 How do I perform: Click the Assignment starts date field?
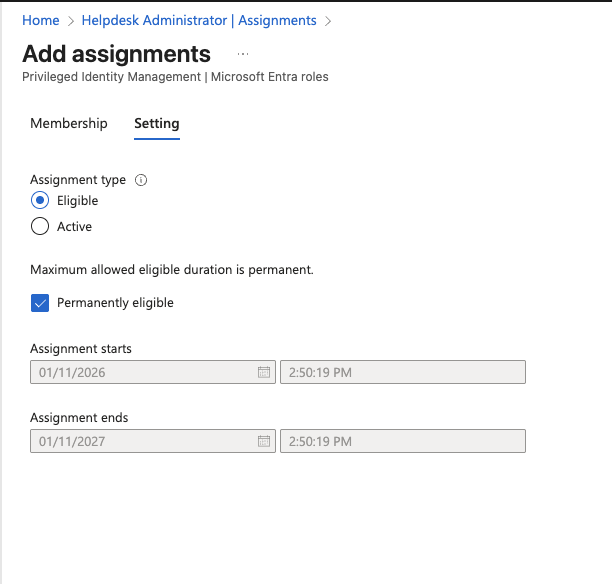(142, 372)
